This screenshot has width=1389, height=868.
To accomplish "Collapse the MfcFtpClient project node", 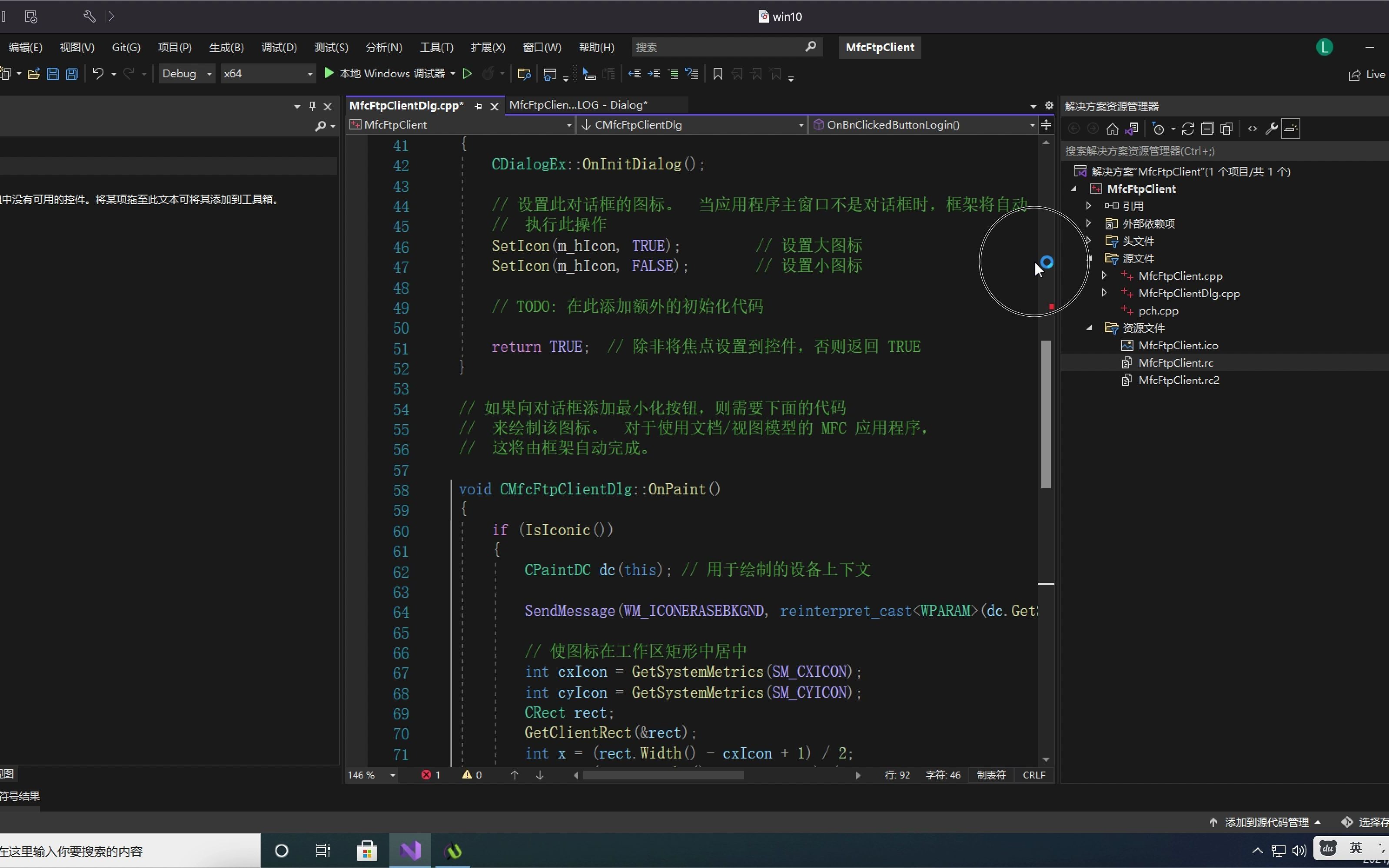I will (1074, 189).
